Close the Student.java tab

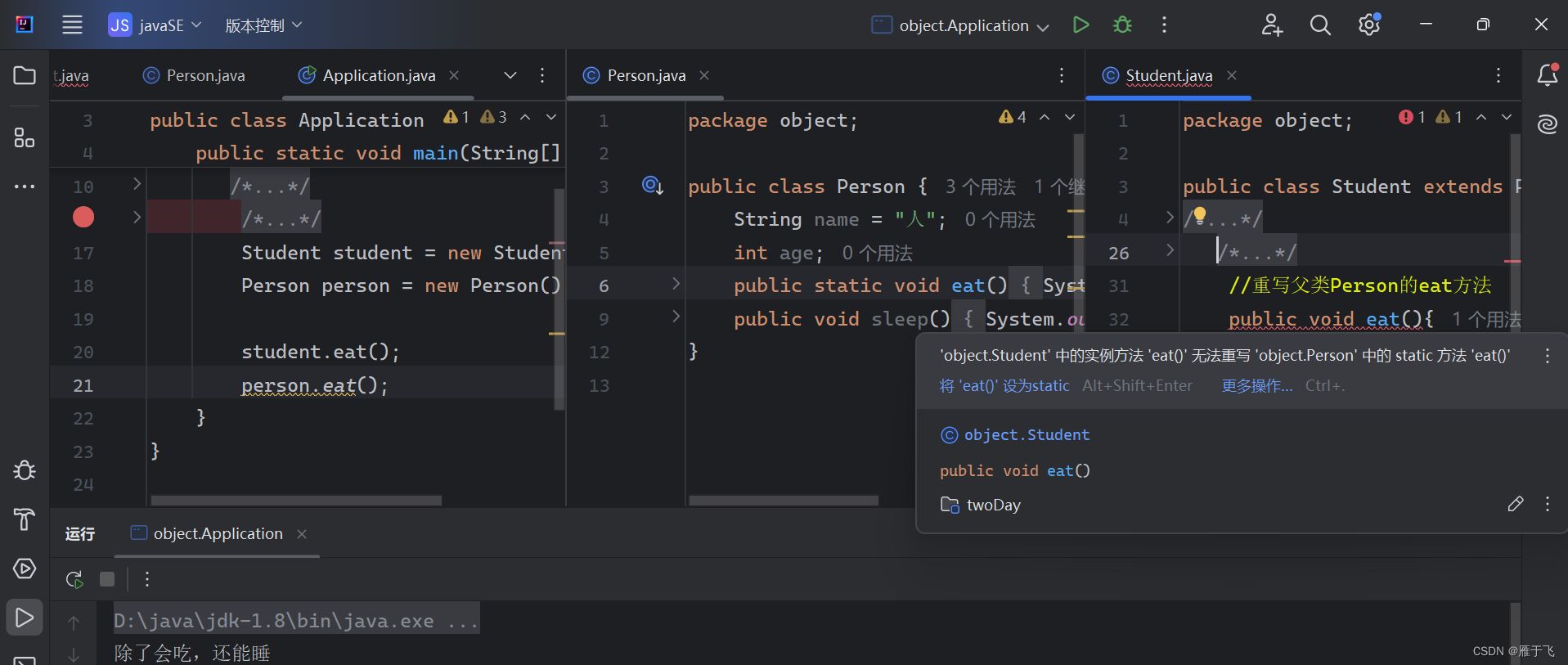tap(1232, 75)
